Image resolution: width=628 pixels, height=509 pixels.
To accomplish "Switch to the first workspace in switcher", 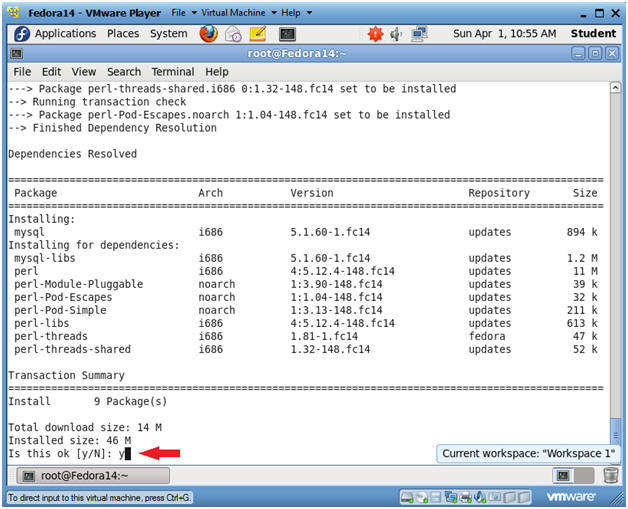I will point(563,476).
